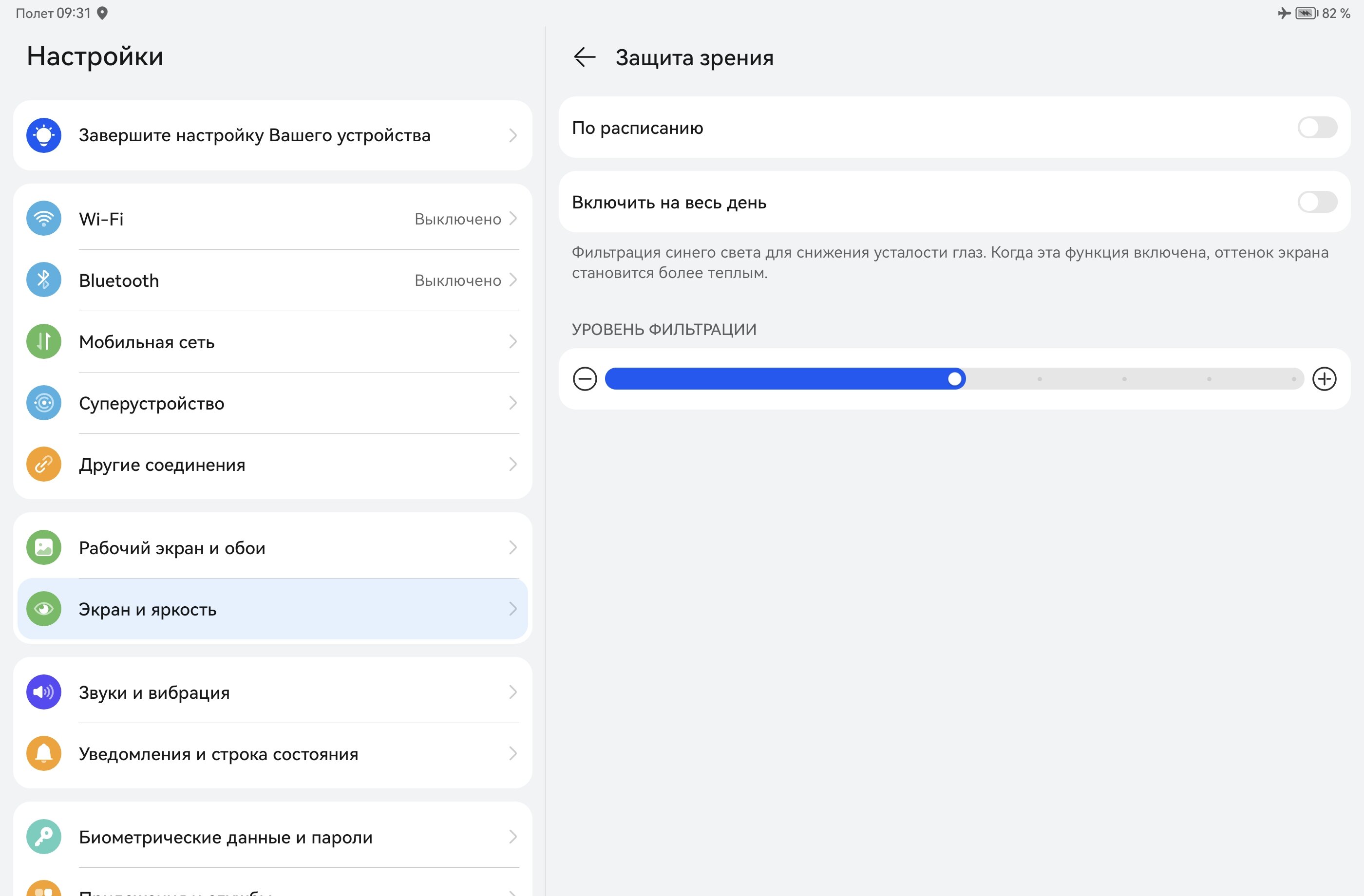Open Wi-Fi via its chevron
This screenshot has height=896, width=1364.
coord(513,218)
